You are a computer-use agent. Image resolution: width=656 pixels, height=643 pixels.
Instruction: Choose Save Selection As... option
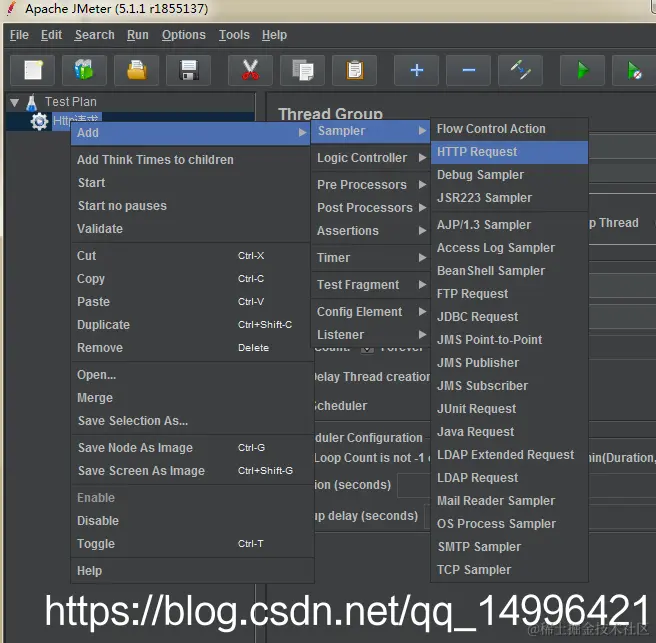(x=191, y=421)
